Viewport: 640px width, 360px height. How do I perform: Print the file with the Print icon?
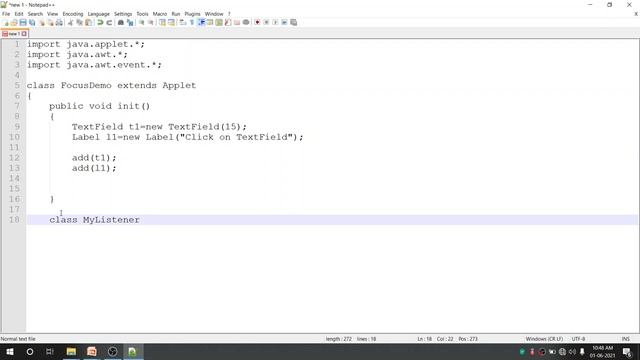tap(60, 22)
